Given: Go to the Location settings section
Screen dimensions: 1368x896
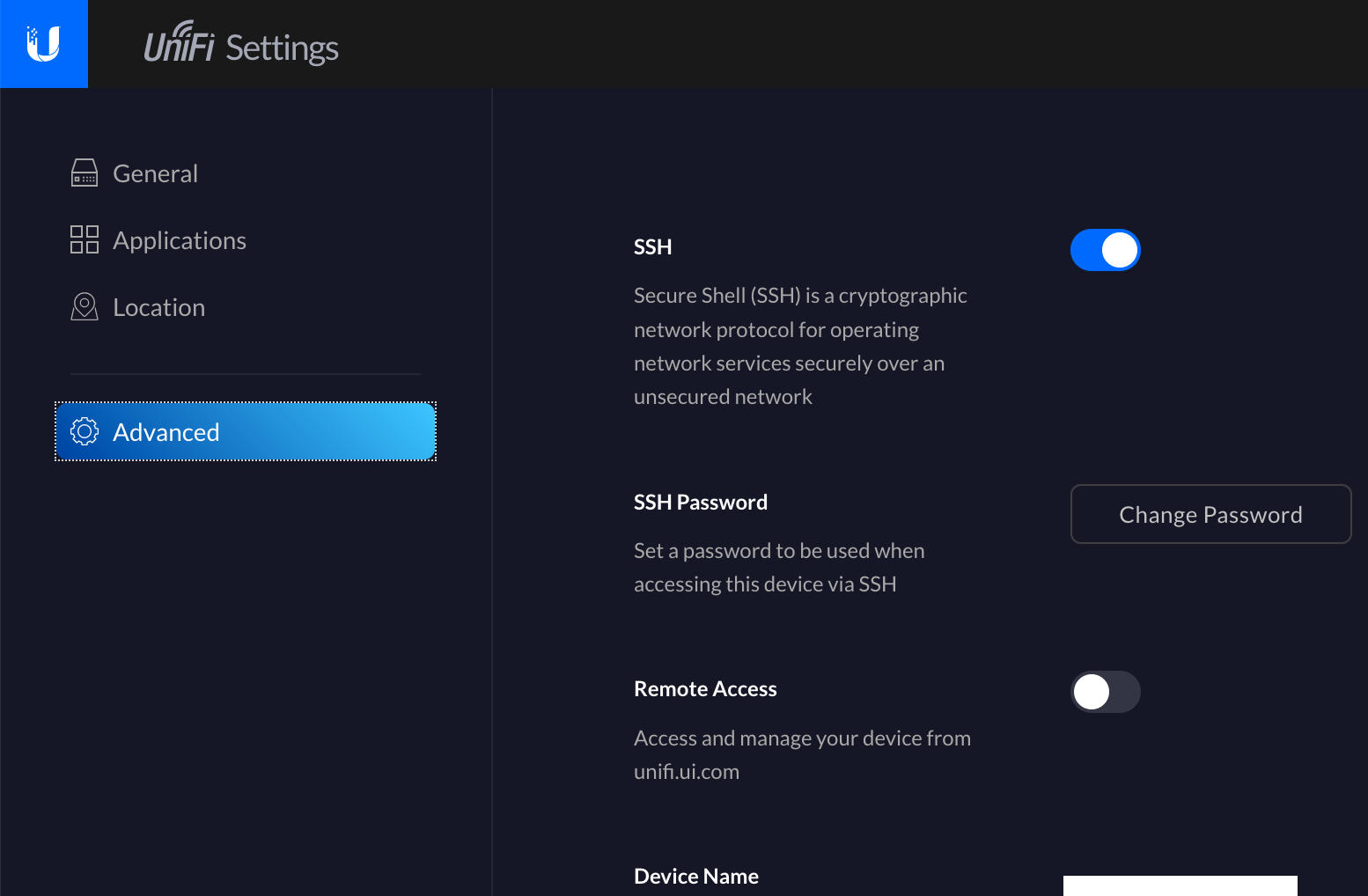Looking at the screenshot, I should [158, 307].
